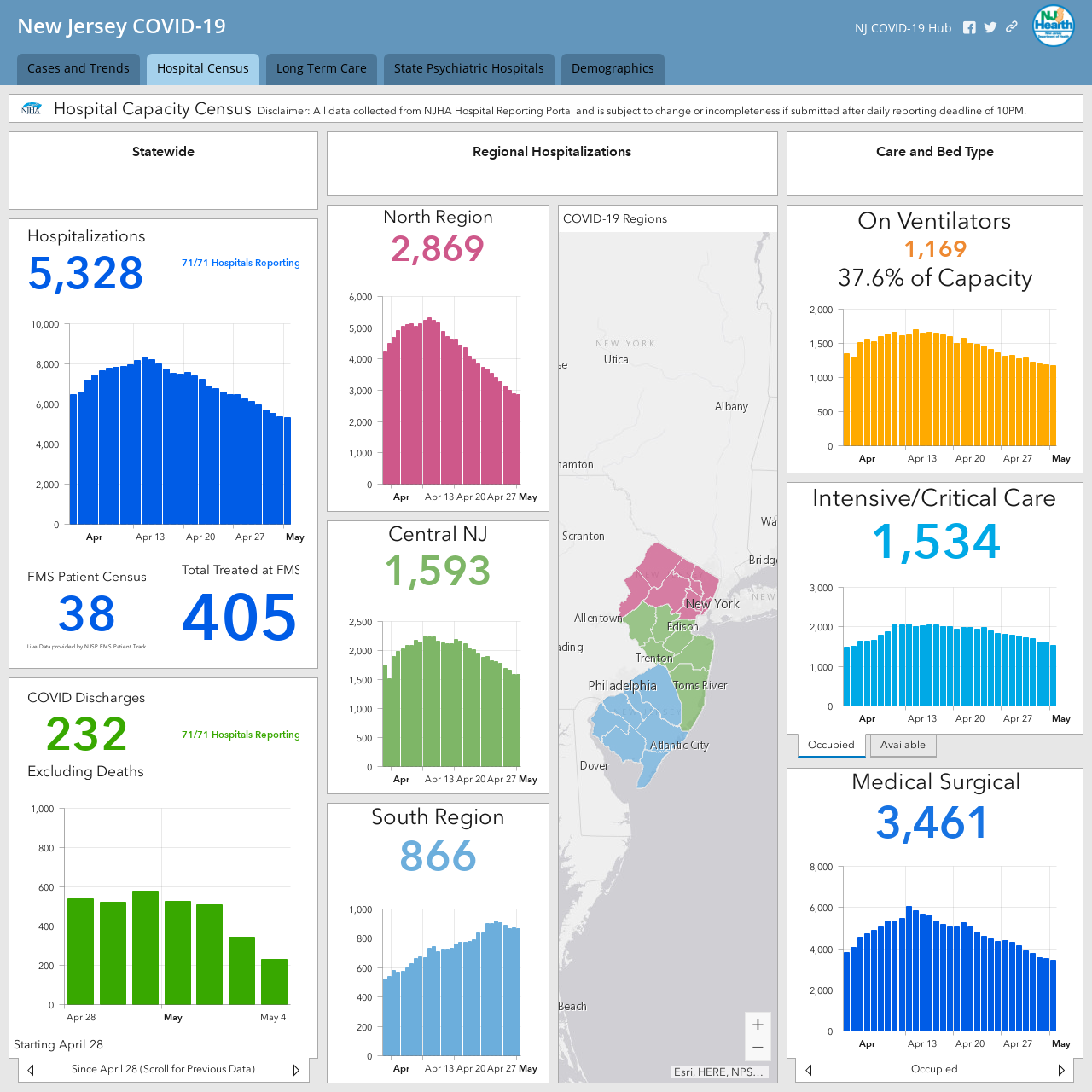
Task: Open the Demographics tab
Action: [x=613, y=69]
